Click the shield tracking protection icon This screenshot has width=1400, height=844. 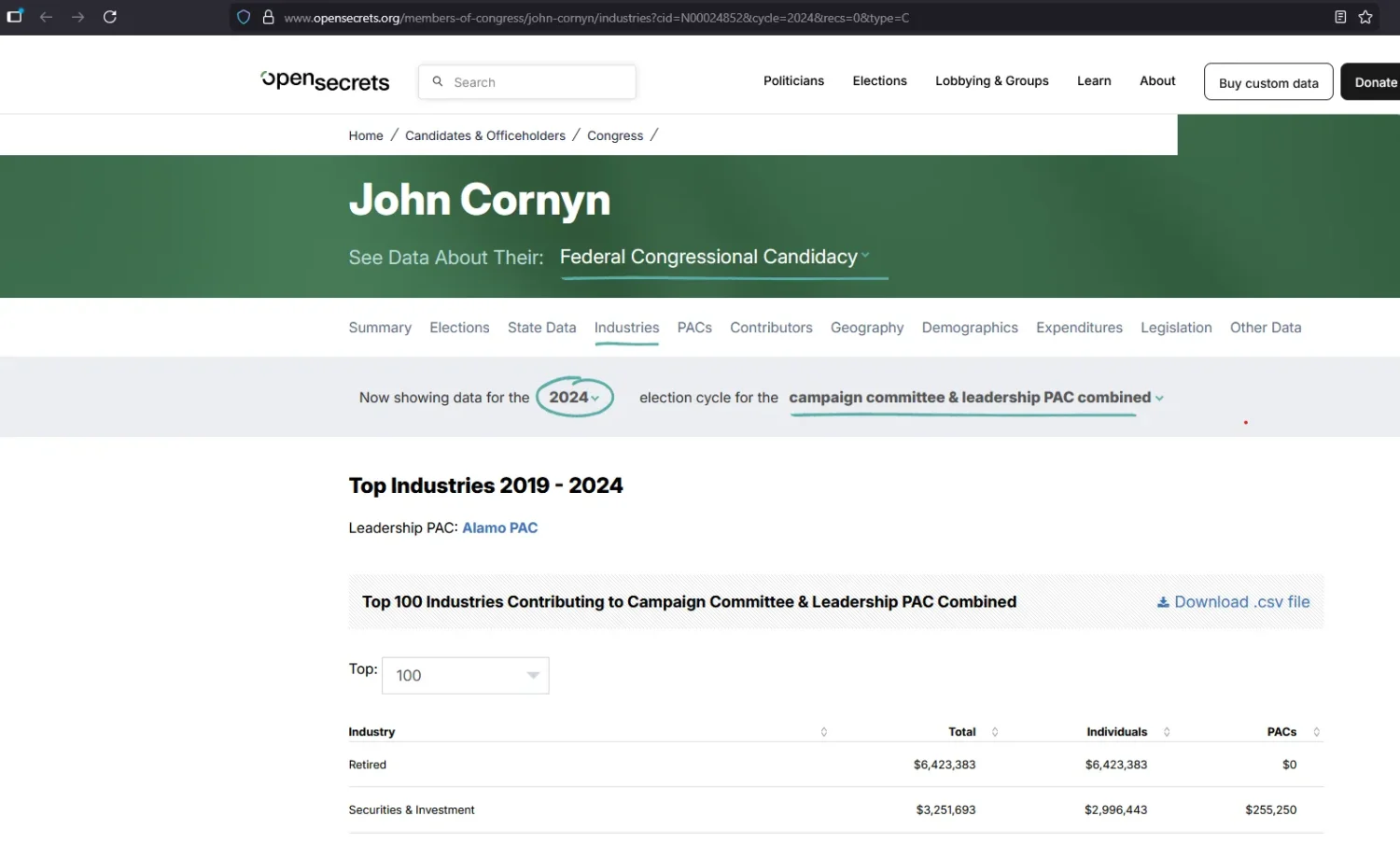[244, 17]
